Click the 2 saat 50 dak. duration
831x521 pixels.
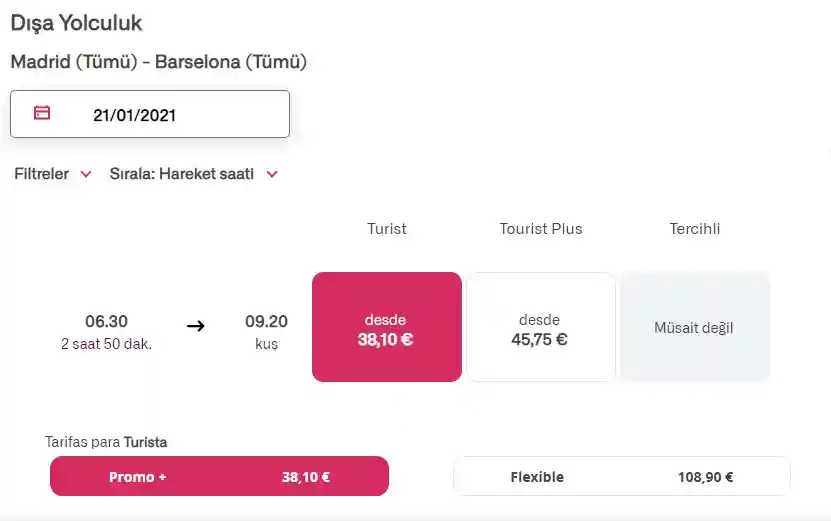pyautogui.click(x=106, y=344)
